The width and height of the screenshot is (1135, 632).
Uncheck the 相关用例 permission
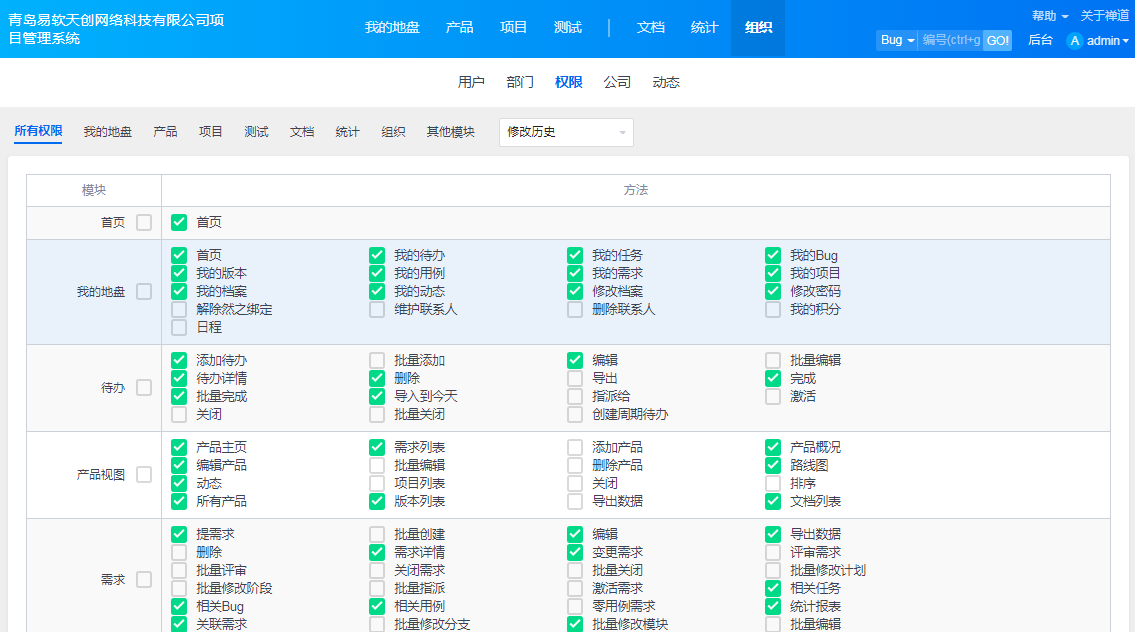376,606
